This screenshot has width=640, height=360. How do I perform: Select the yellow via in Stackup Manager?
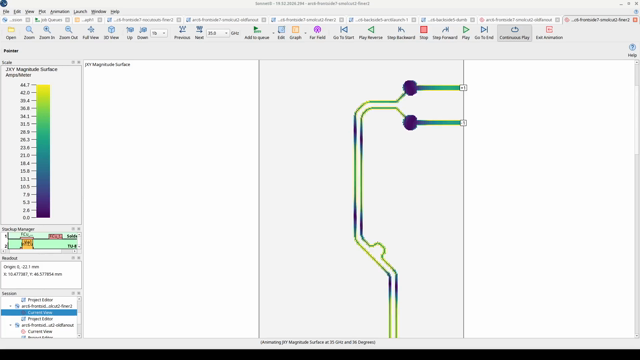[27, 244]
